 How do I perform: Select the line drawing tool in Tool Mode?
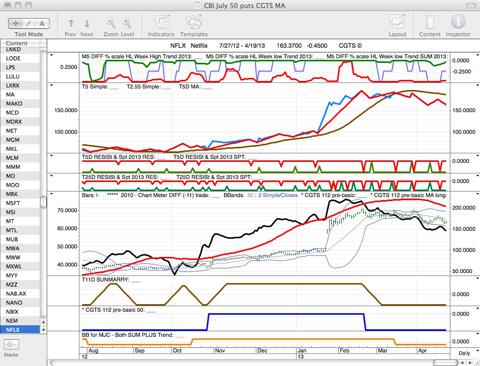(29, 23)
